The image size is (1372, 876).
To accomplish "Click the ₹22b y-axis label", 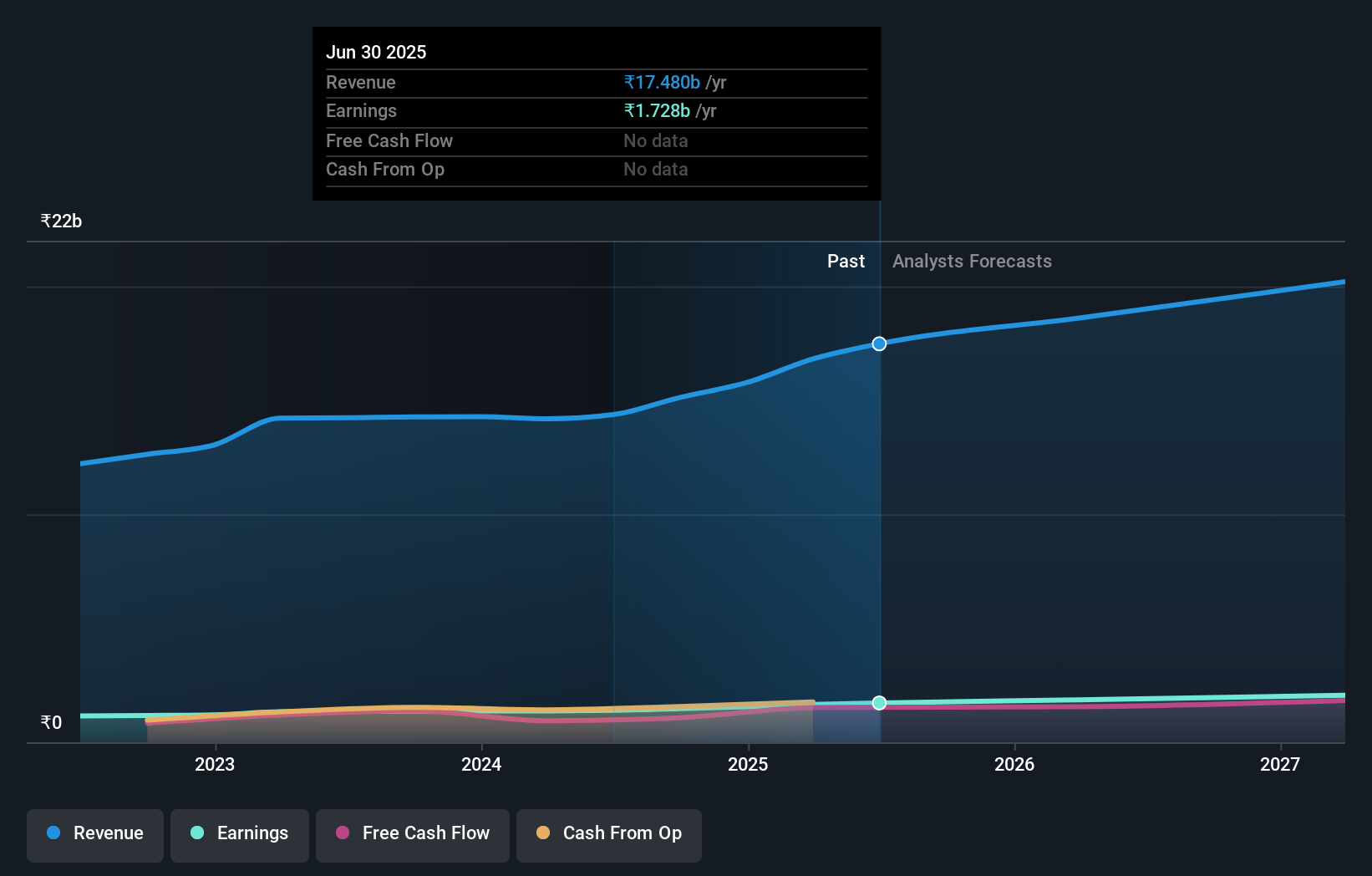I will 61,221.
